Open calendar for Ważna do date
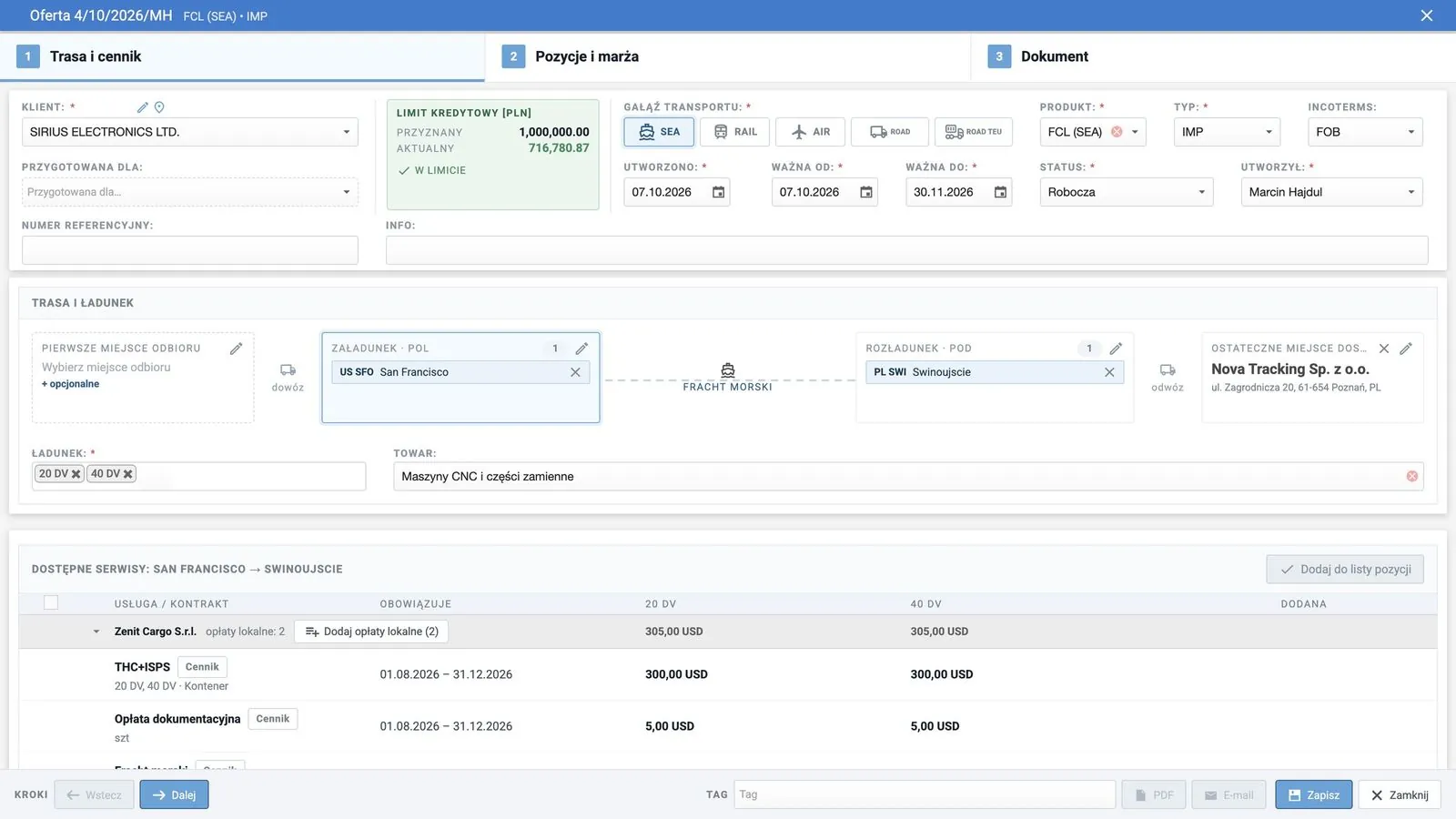This screenshot has width=1456, height=819. click(x=1000, y=192)
